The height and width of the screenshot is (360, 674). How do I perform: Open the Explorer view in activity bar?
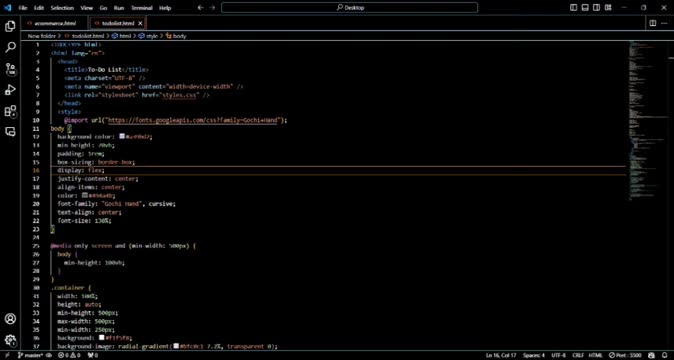coord(10,26)
